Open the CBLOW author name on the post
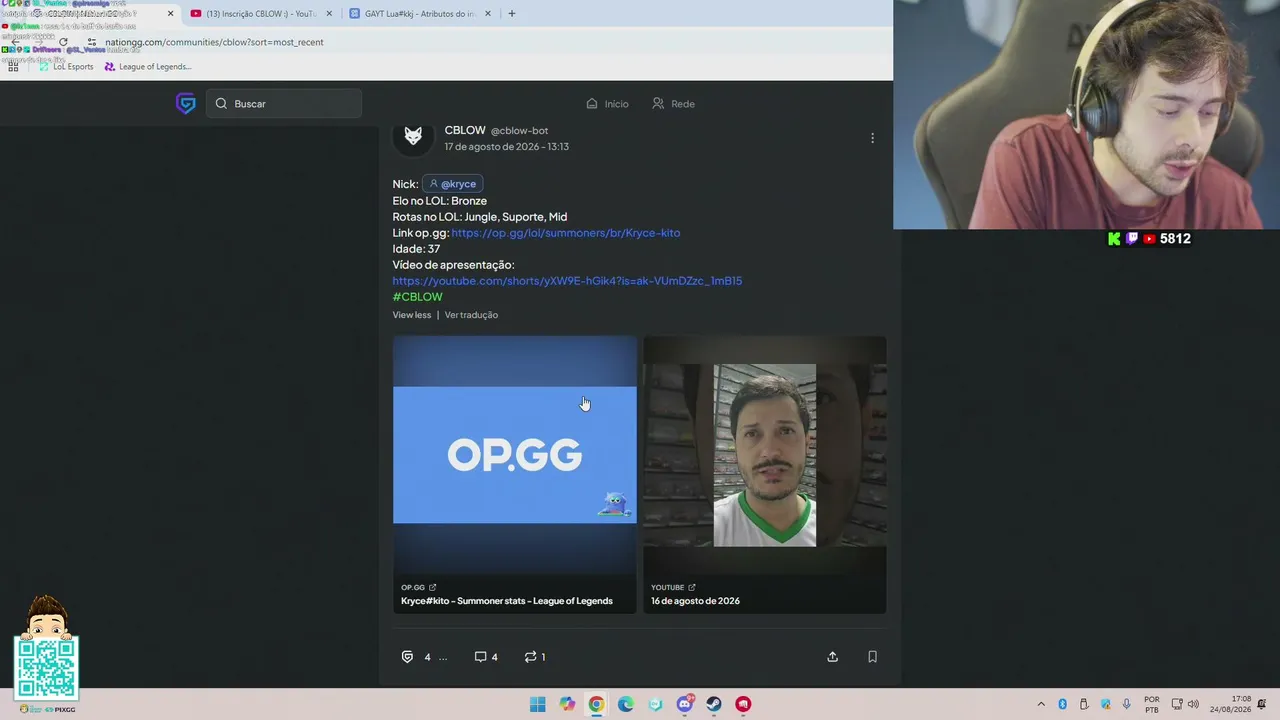The image size is (1280, 720). click(465, 130)
